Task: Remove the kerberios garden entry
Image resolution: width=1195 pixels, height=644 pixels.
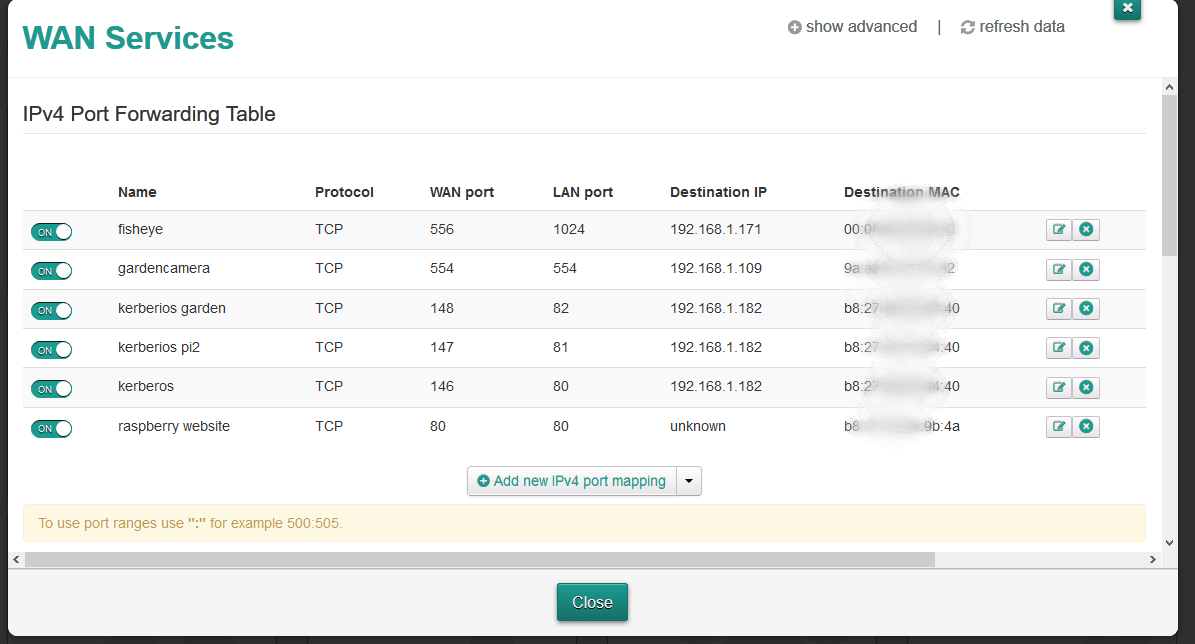Action: pyautogui.click(x=1086, y=308)
